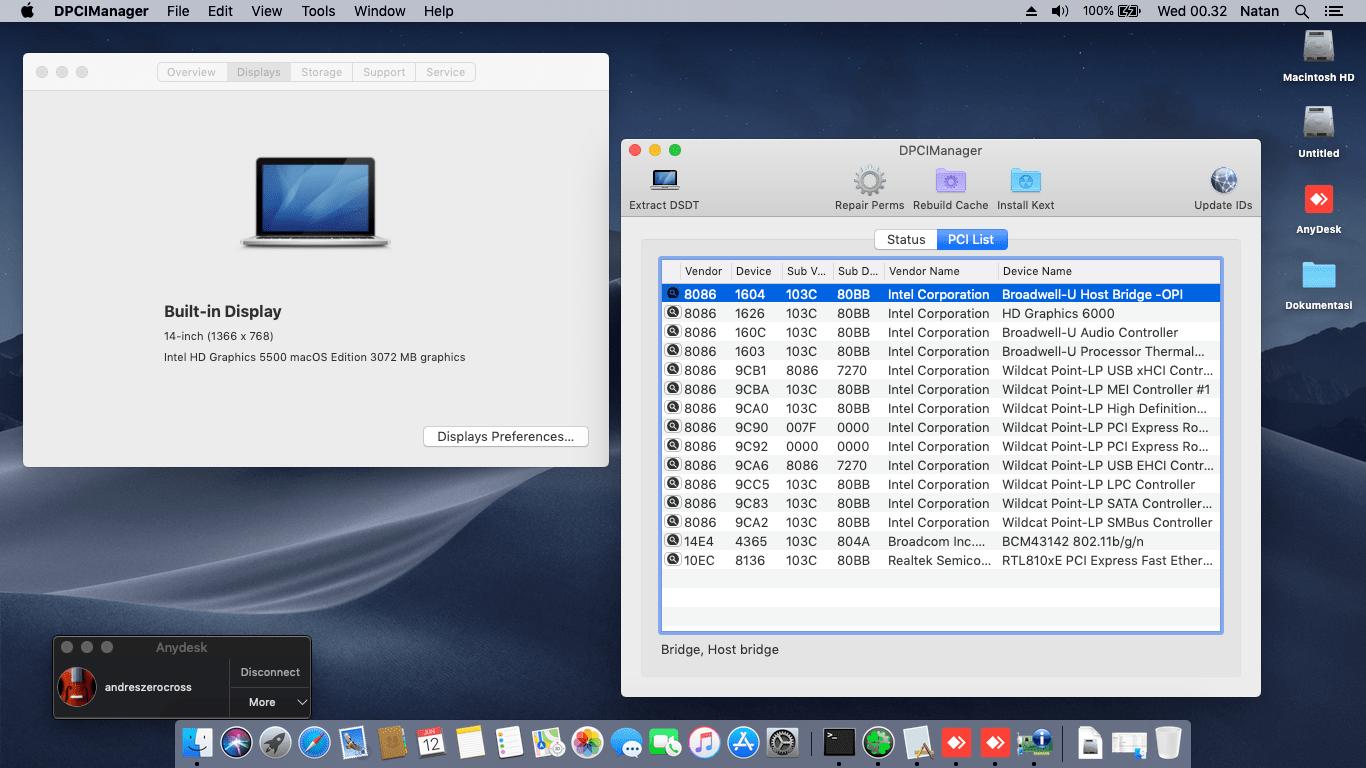Image resolution: width=1366 pixels, height=768 pixels.
Task: Select the PCI List tab
Action: (972, 240)
